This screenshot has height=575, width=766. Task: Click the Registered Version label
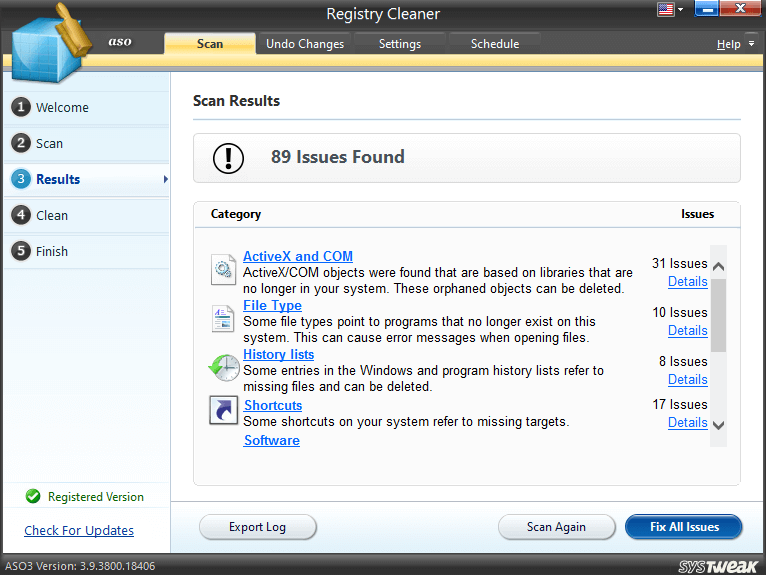[x=96, y=497]
